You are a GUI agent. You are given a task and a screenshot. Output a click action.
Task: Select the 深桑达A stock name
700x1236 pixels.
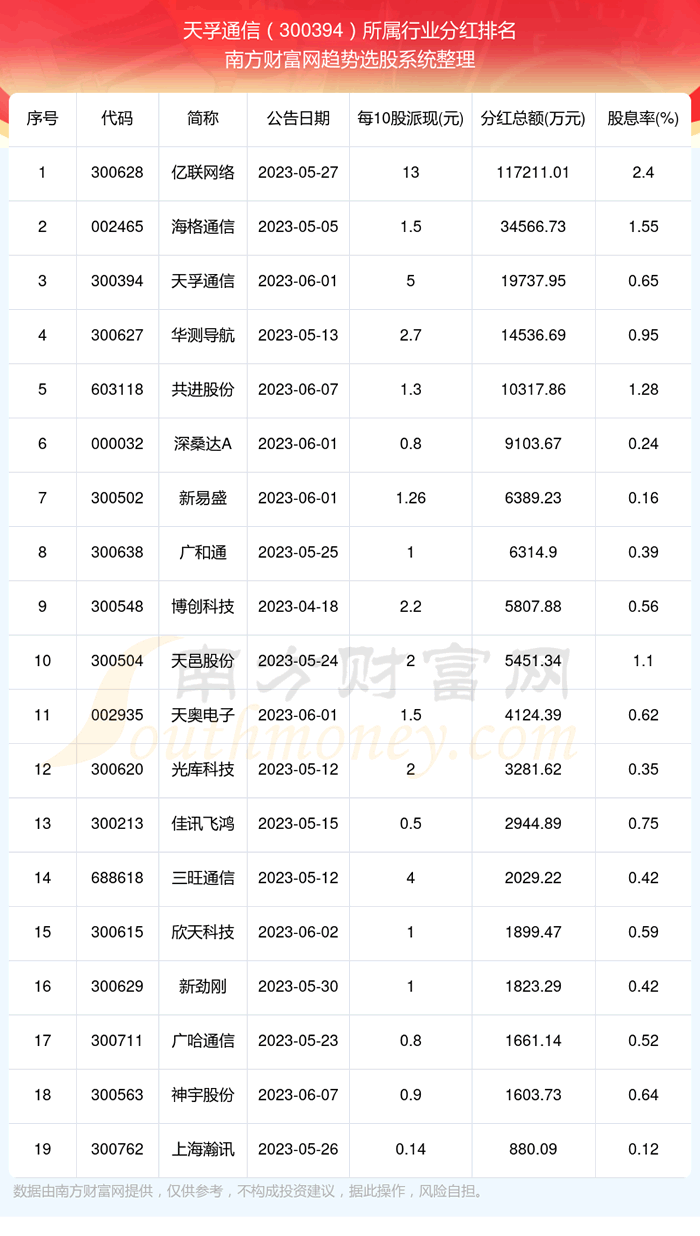click(203, 444)
